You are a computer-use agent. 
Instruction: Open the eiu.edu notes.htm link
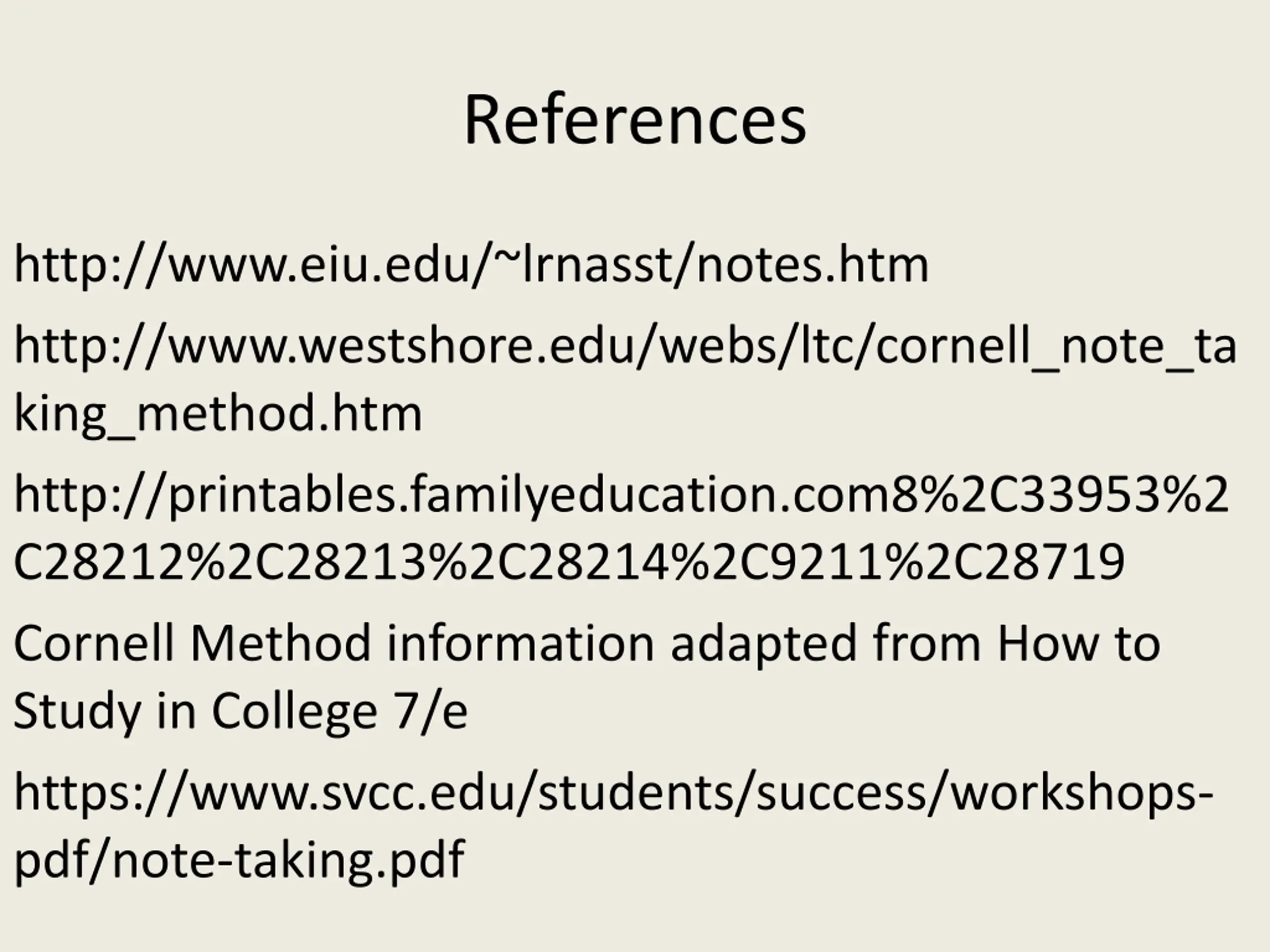471,265
